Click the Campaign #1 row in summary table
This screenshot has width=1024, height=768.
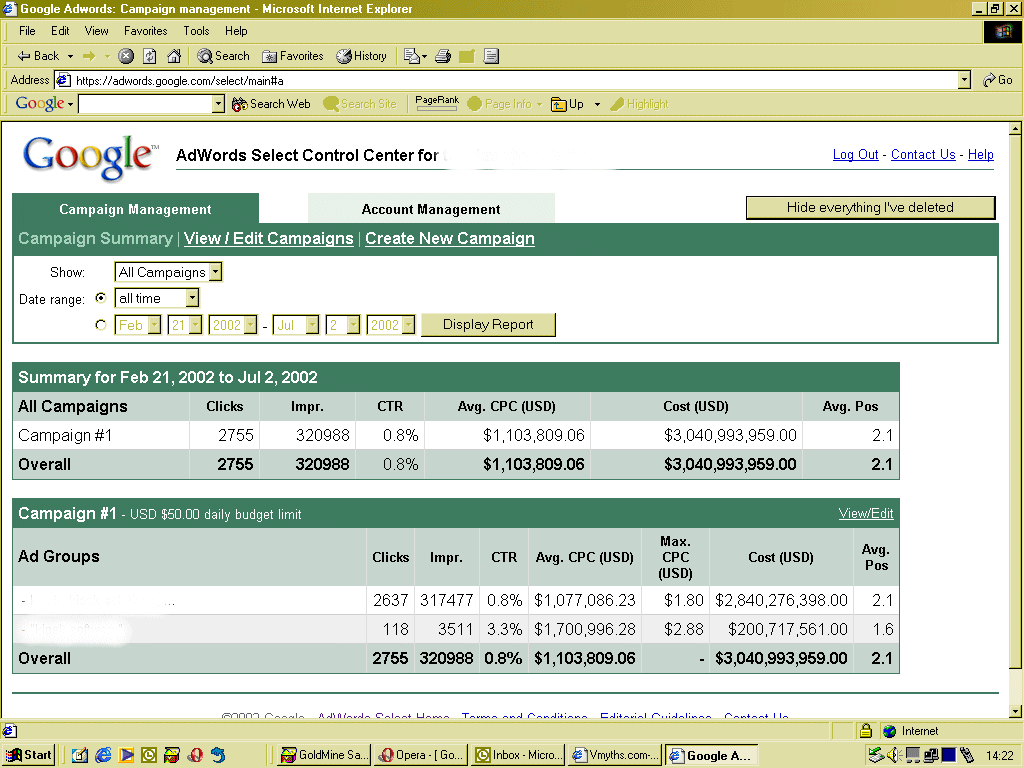456,435
